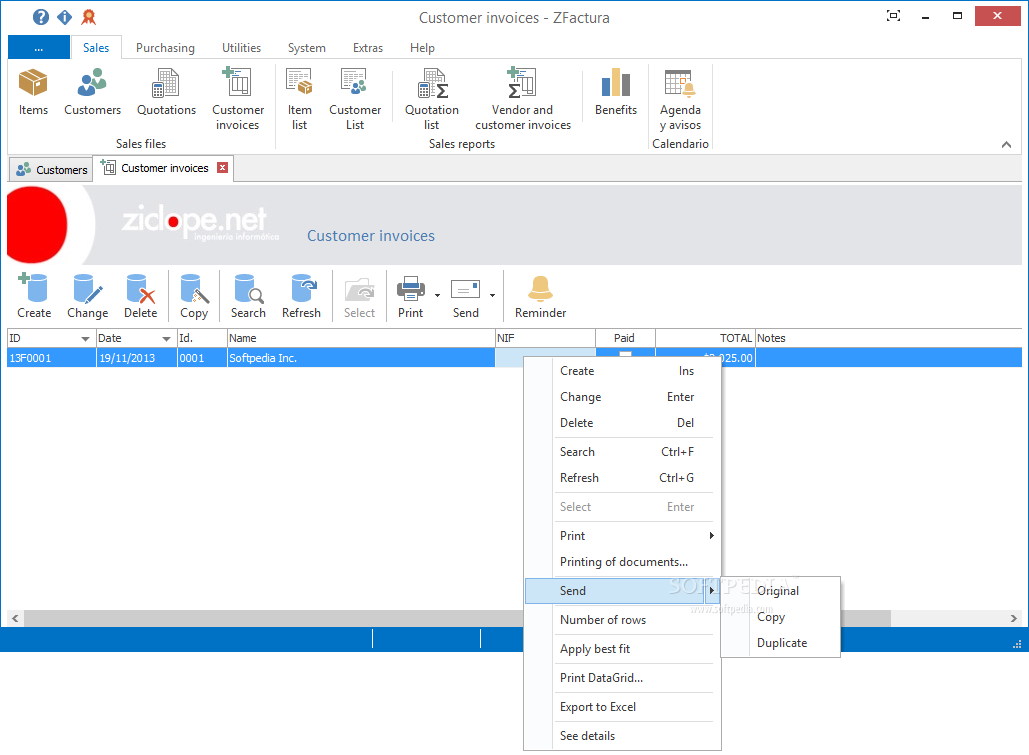Choose Printing of documents in context menu
This screenshot has height=755, width=1029.
pos(622,562)
